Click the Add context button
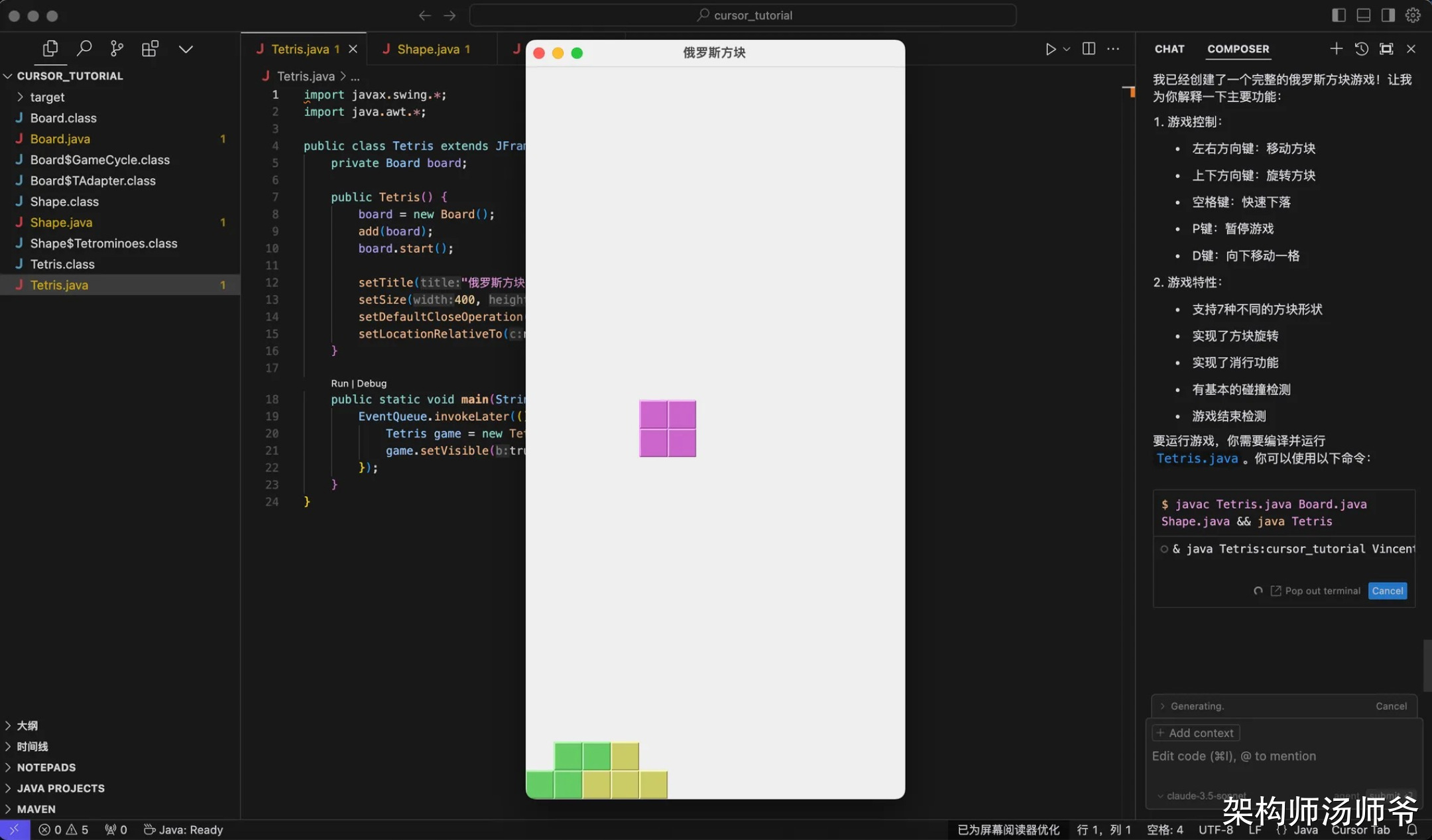1432x840 pixels. coord(1197,733)
